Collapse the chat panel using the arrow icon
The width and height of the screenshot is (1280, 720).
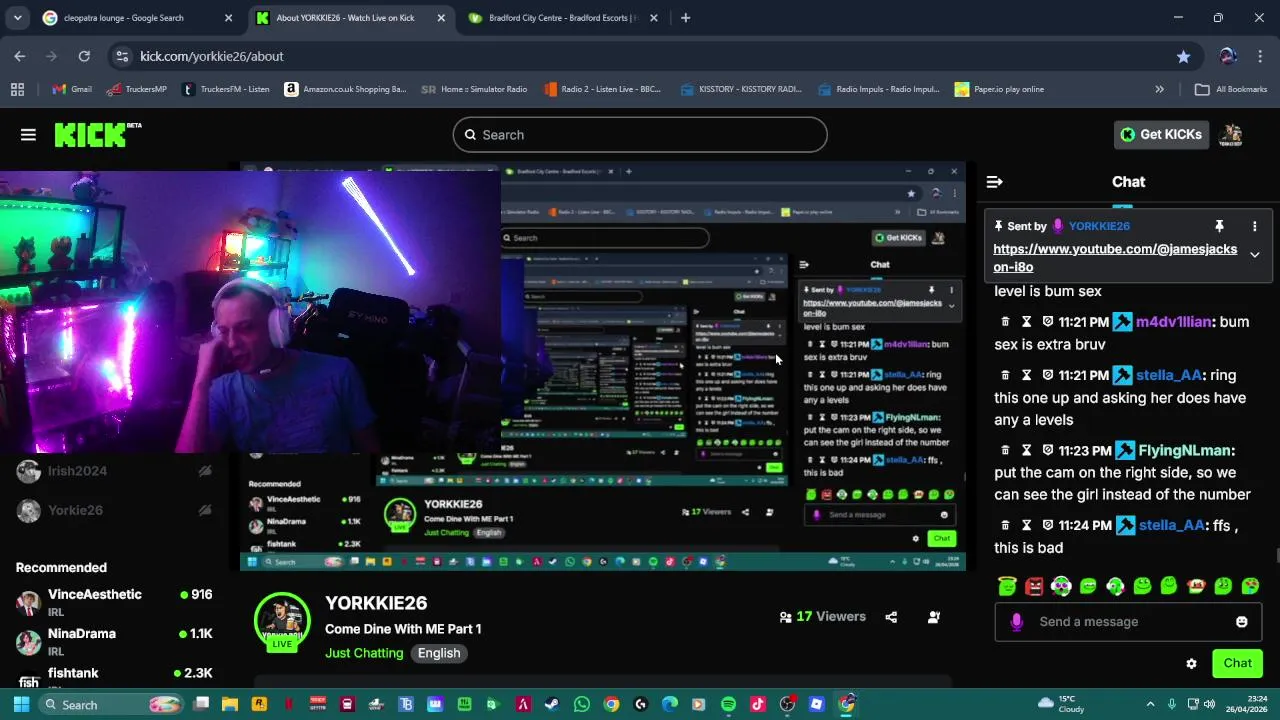click(994, 182)
